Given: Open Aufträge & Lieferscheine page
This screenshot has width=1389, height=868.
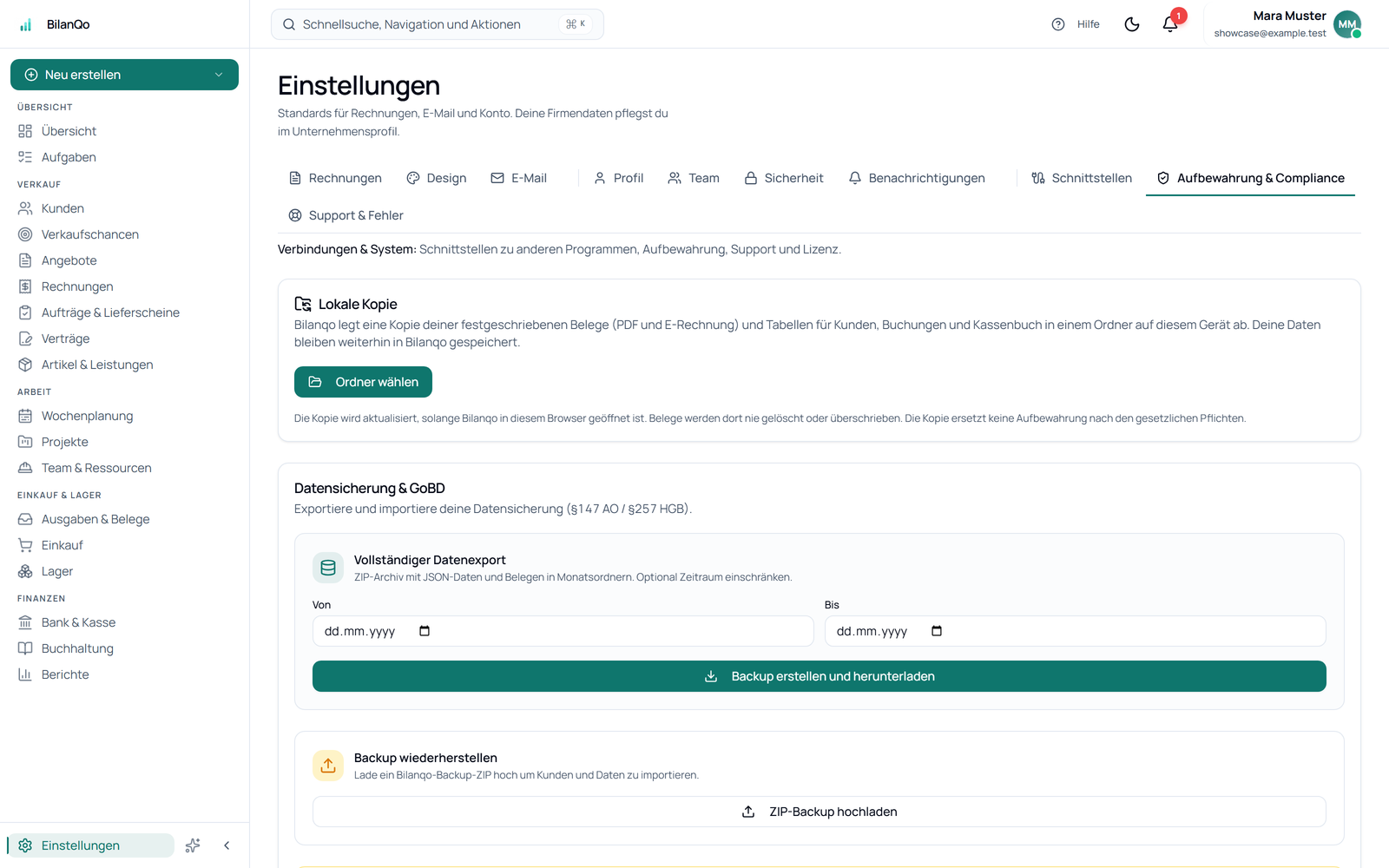Looking at the screenshot, I should [124, 312].
